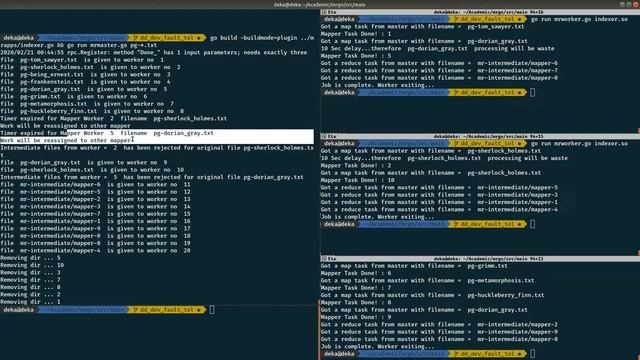Click 'go run mrworker.go indexer.so' in the top-right pane
Viewport: 640px width, 360px height.
point(579,19)
